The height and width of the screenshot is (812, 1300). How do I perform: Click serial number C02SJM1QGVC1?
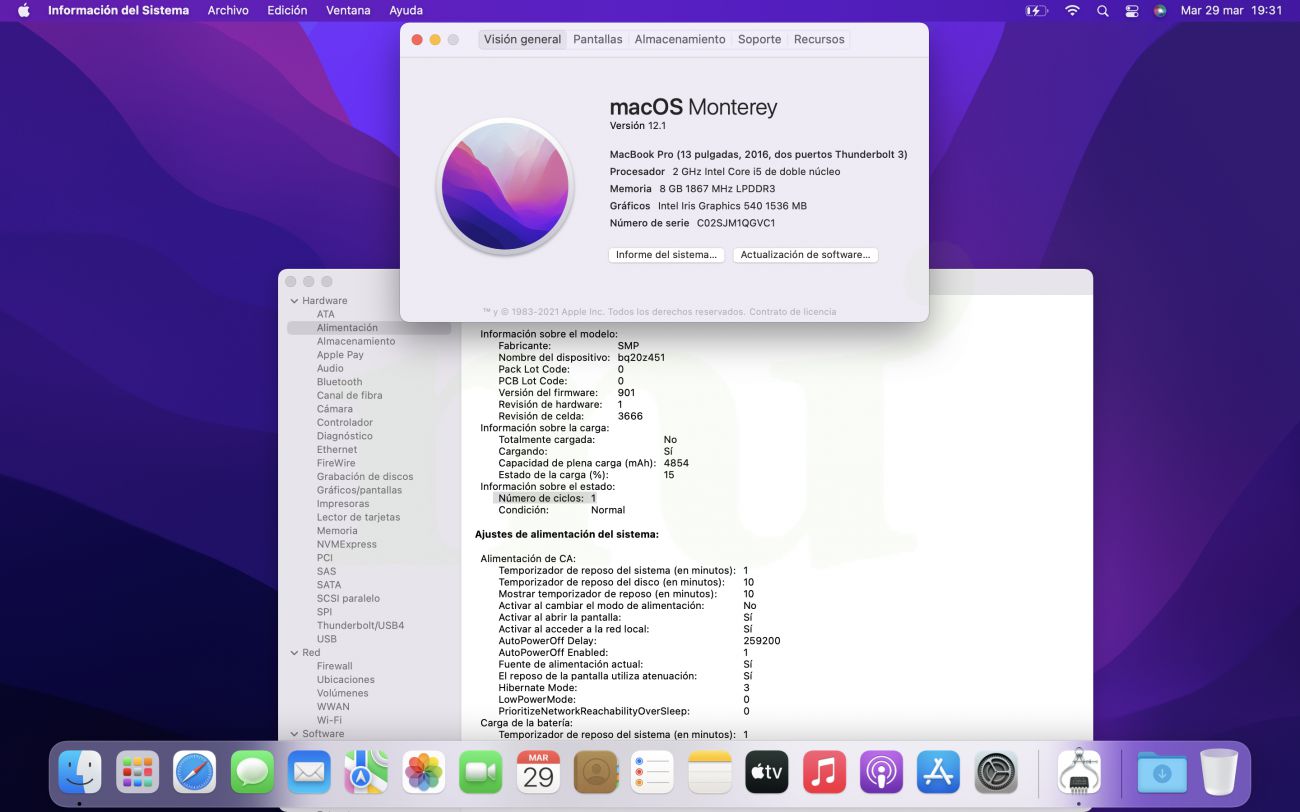pyautogui.click(x=735, y=223)
